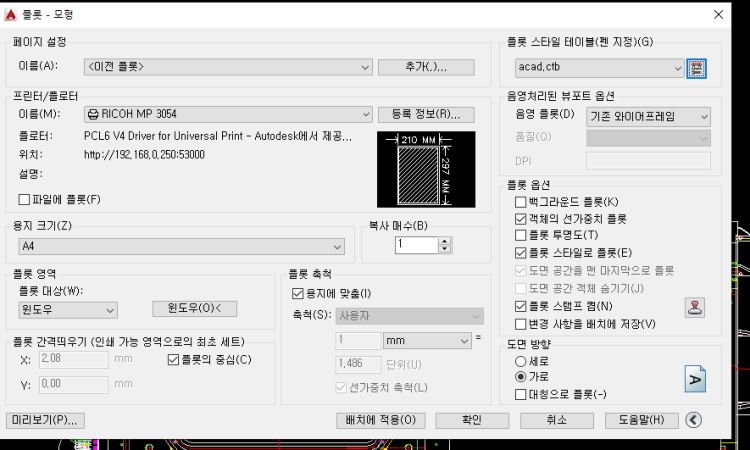
Task: Click the 등록 정보 button
Action: coord(425,114)
